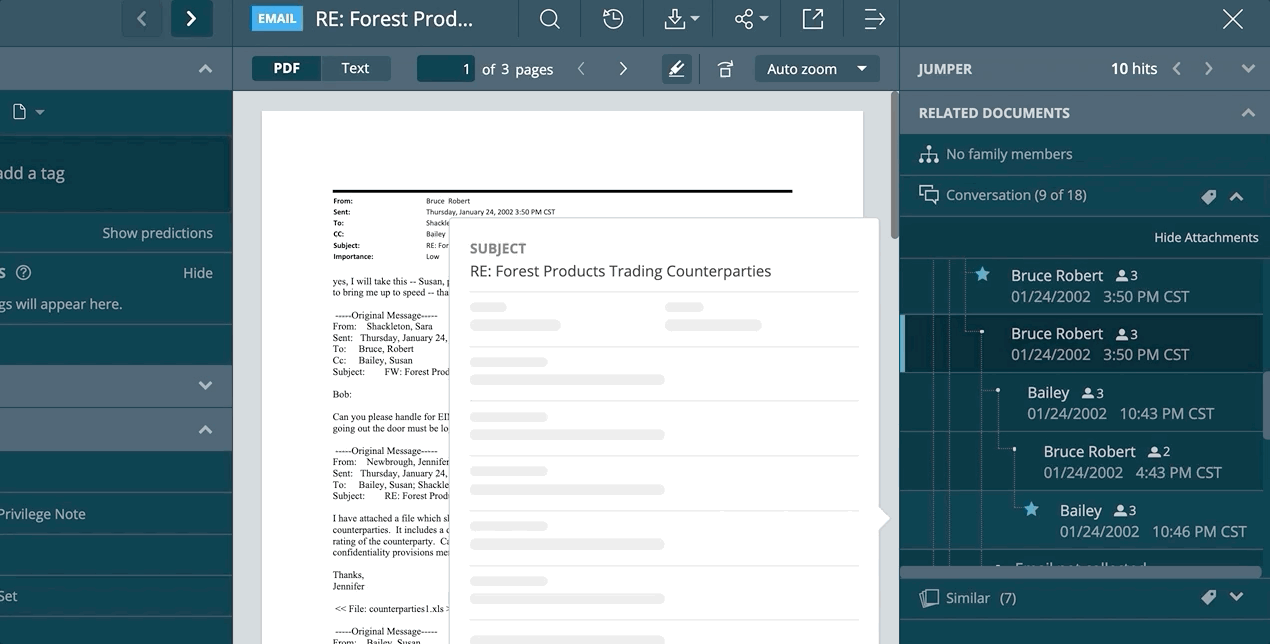1270x644 pixels.
Task: Toggle the highlight marker tool
Action: (x=677, y=69)
